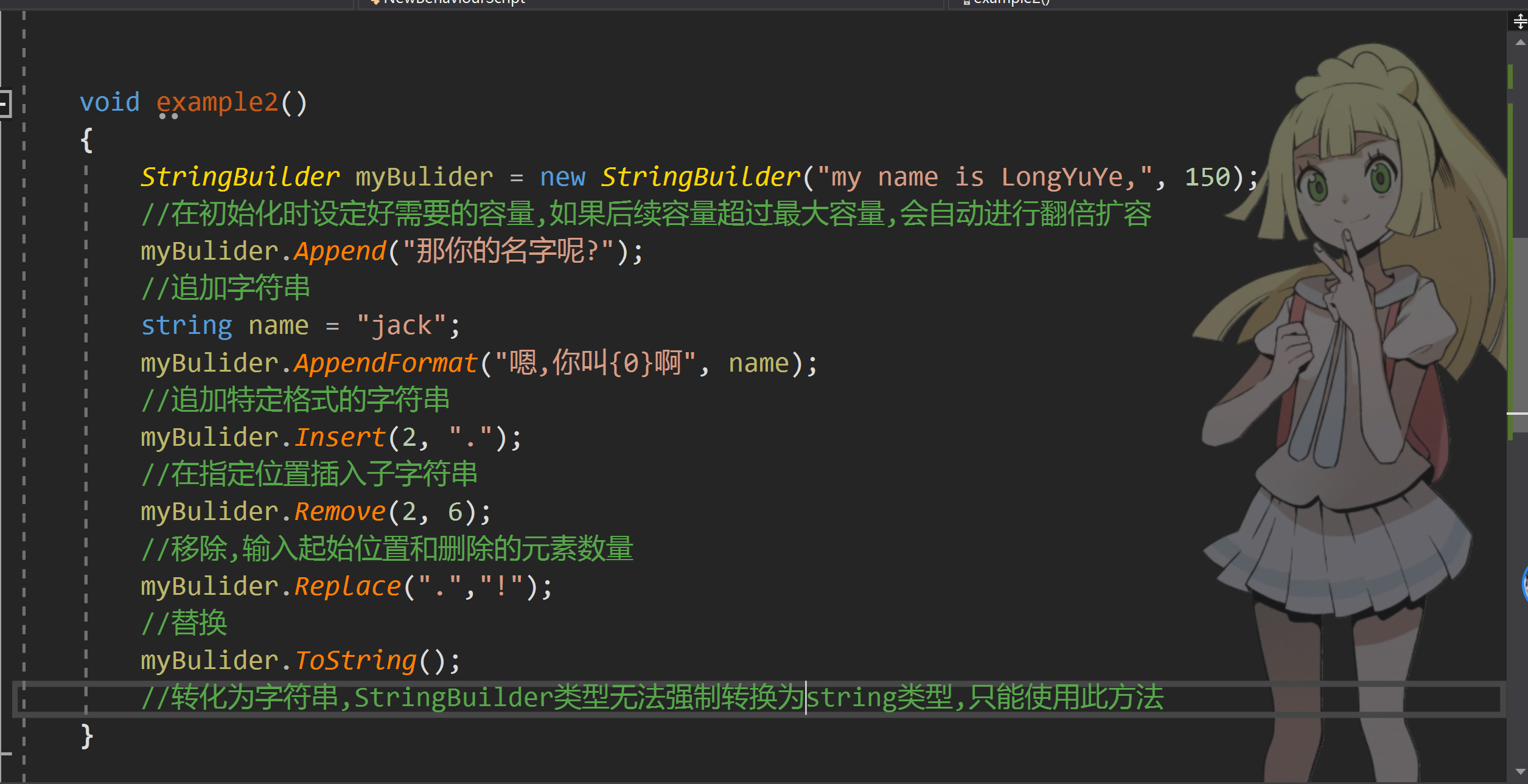The width and height of the screenshot is (1528, 784).
Task: Click the ToString method call
Action: click(x=355, y=661)
